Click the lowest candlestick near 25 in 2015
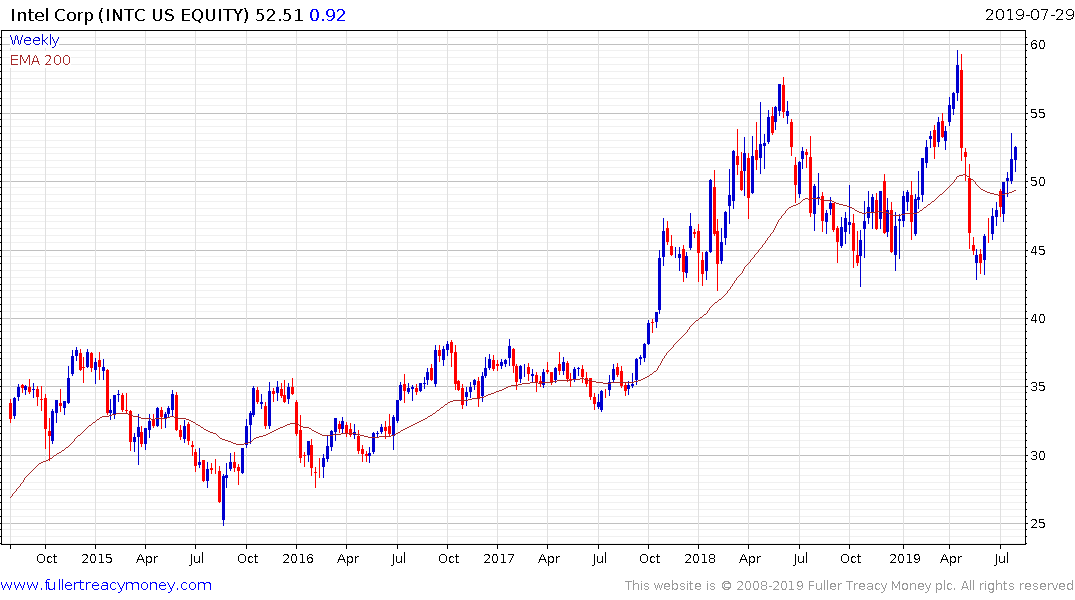This screenshot has width=1075, height=600. click(224, 499)
